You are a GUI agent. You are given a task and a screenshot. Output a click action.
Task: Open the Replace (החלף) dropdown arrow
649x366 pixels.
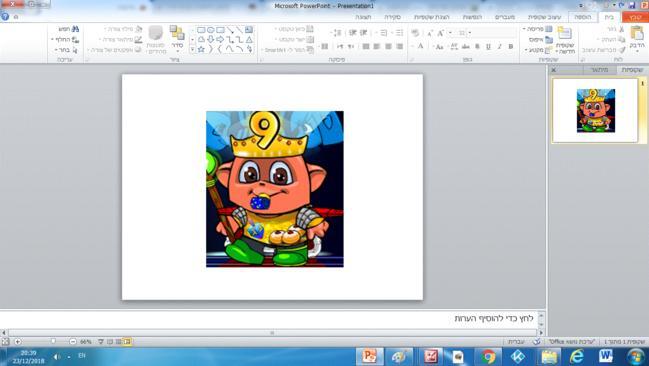[53, 40]
